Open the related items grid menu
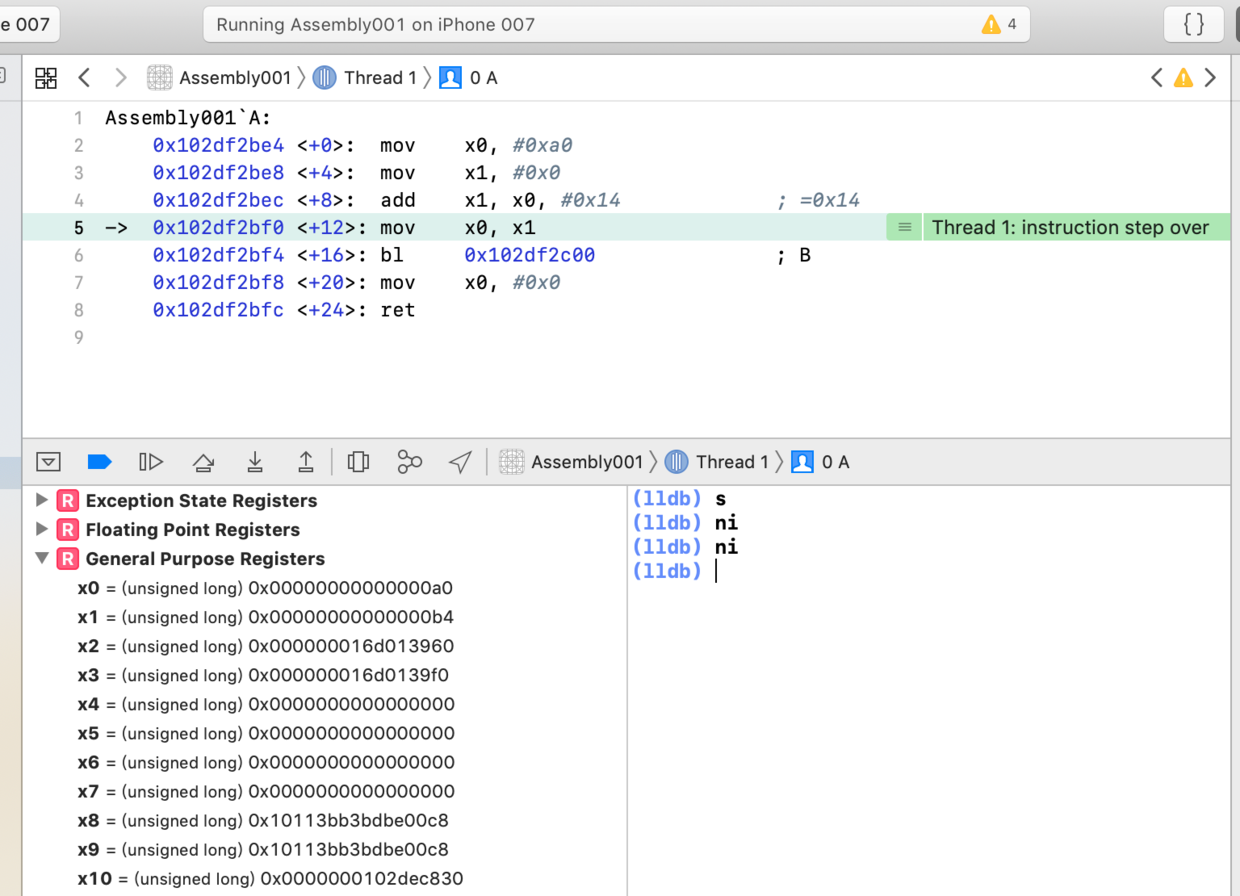Viewport: 1240px width, 896px height. point(46,78)
